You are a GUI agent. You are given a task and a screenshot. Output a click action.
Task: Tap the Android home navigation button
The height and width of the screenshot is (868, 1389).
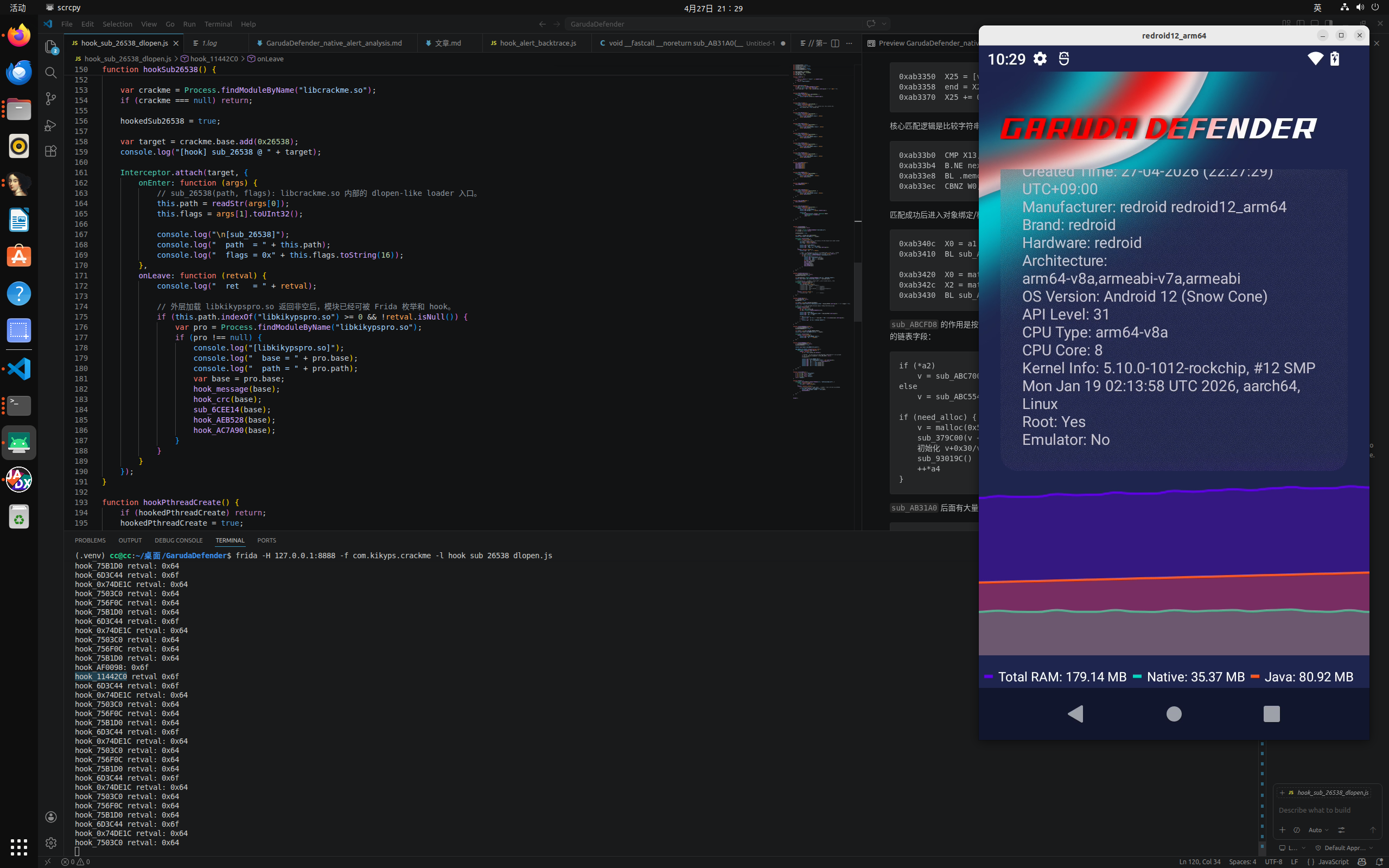(1174, 713)
